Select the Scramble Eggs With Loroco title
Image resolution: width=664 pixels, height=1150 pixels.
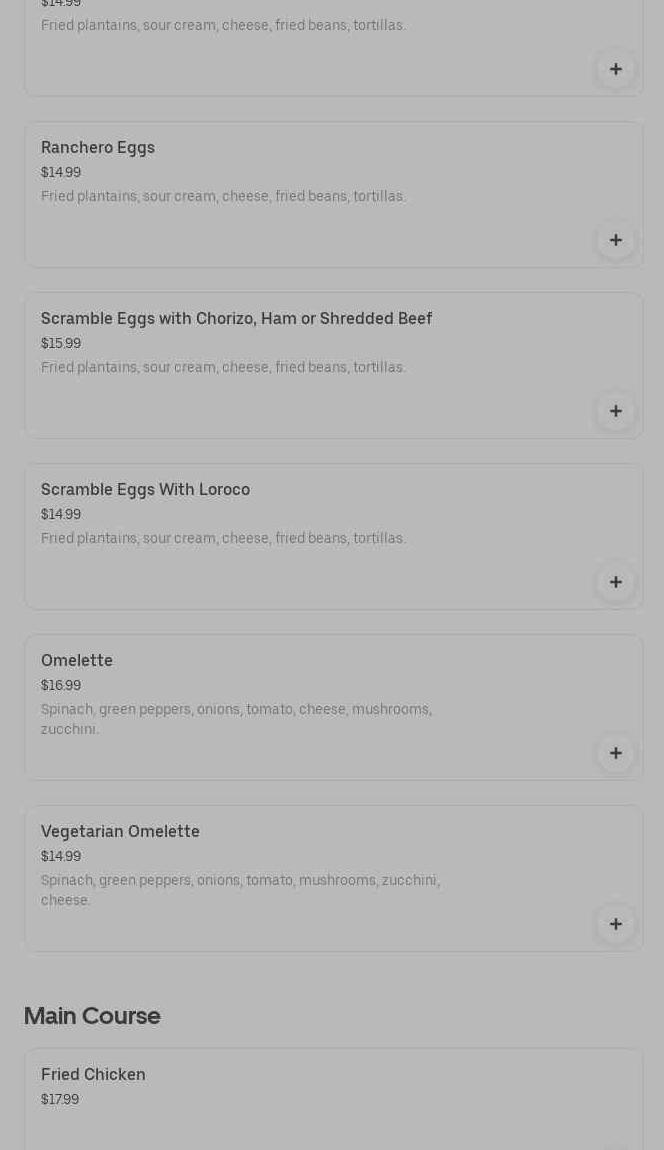[145, 490]
